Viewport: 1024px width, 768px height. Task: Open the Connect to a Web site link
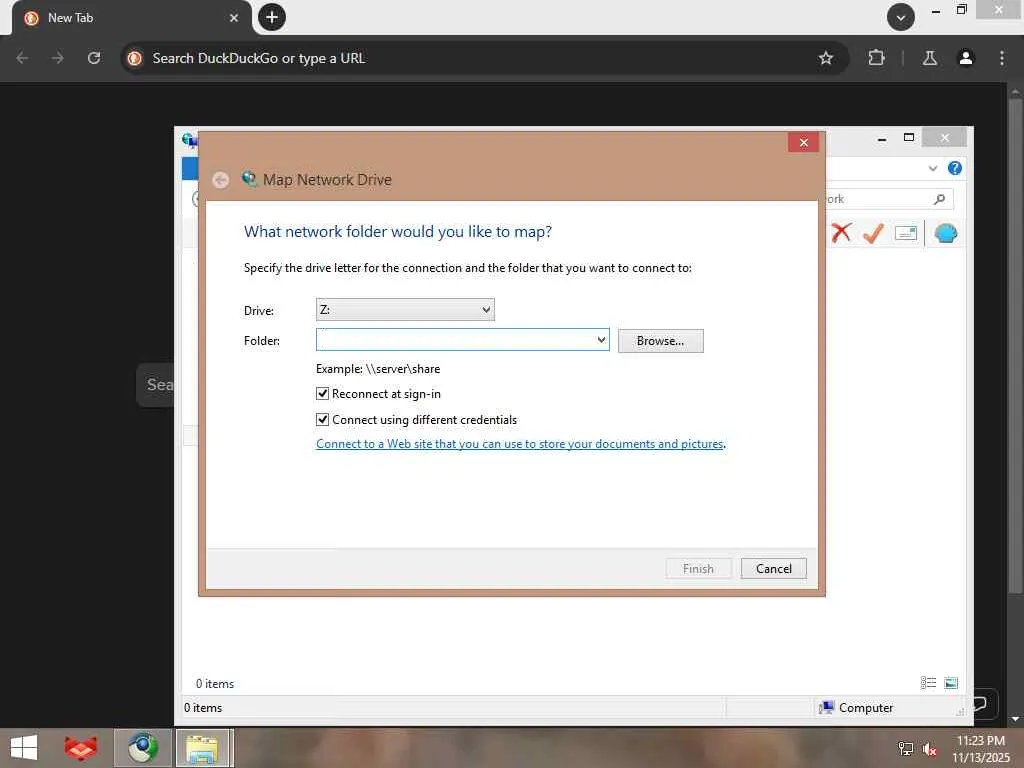click(520, 444)
